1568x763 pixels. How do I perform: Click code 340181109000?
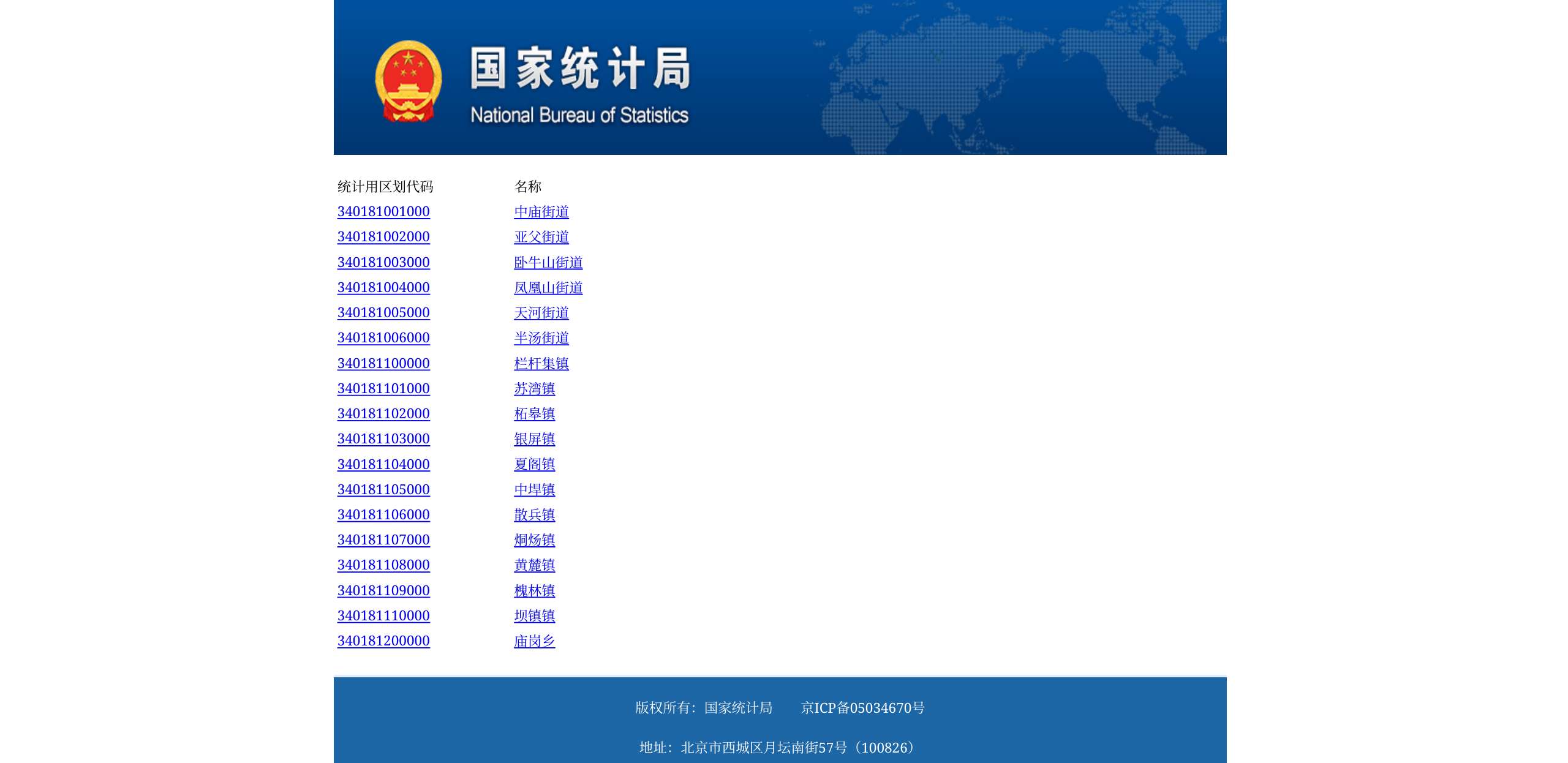383,591
